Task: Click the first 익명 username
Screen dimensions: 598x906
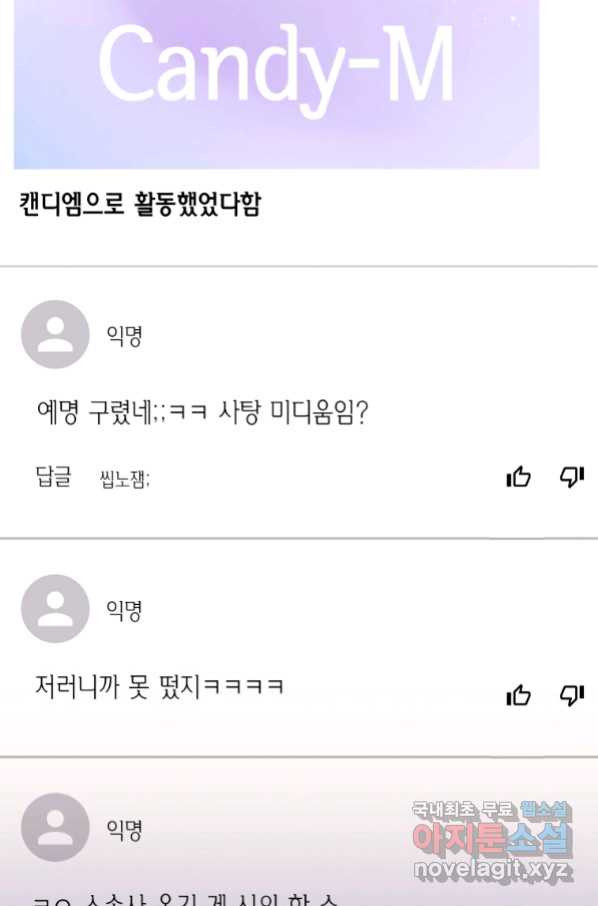Action: (124, 335)
